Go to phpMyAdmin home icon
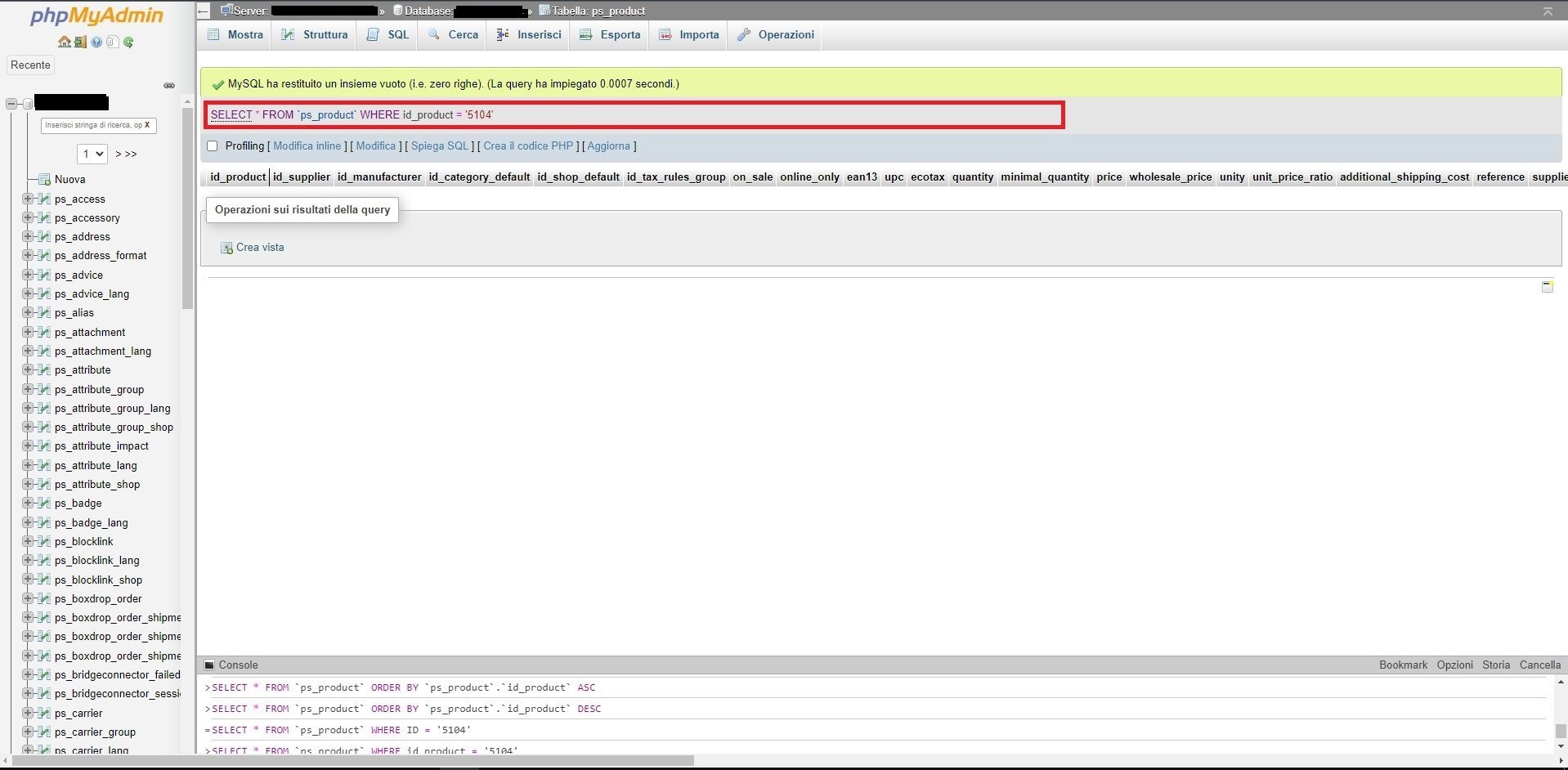 pyautogui.click(x=64, y=42)
